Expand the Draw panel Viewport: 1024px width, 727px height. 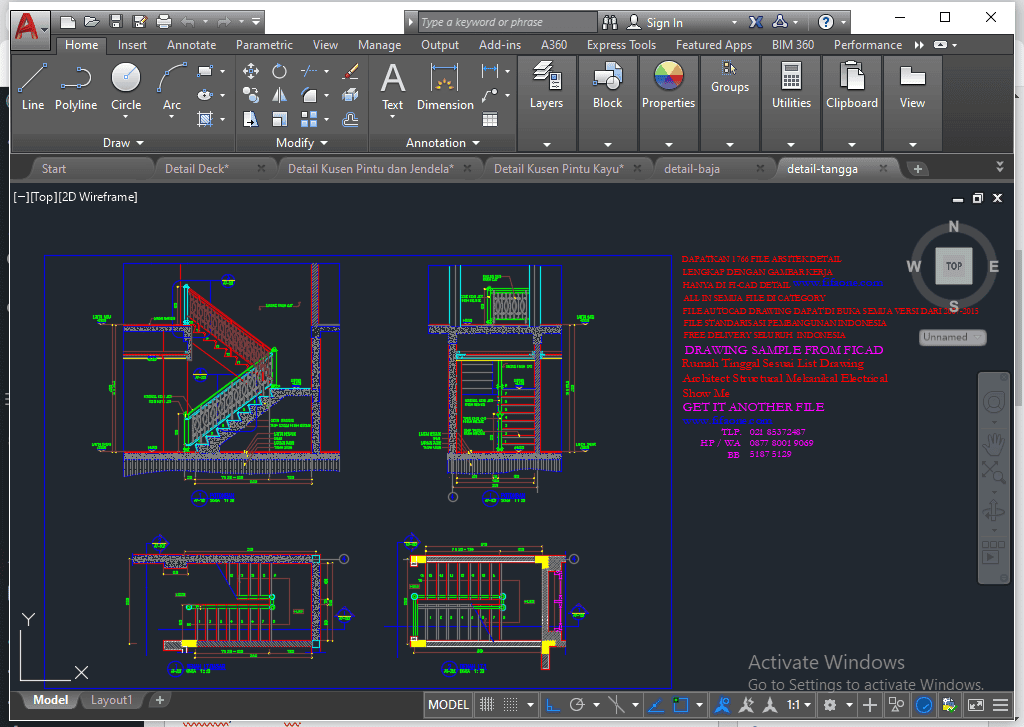pos(122,142)
